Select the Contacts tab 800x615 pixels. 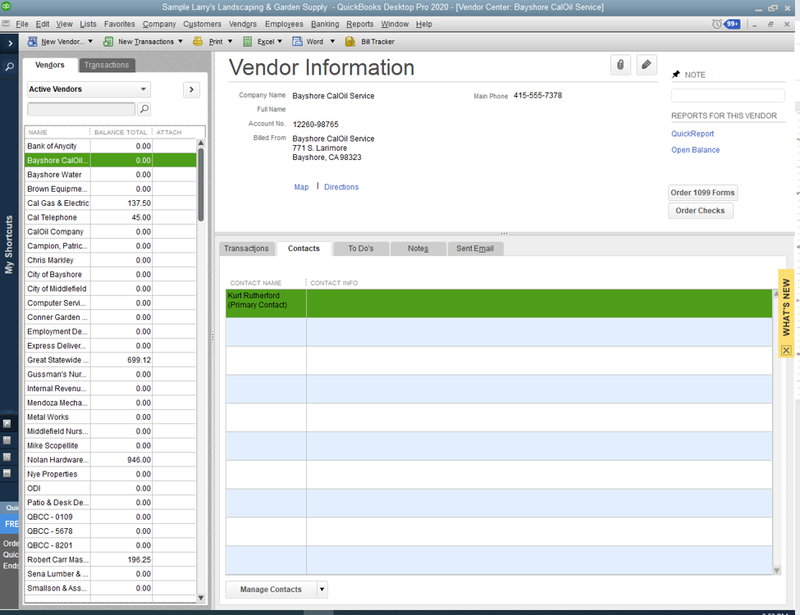(x=304, y=249)
